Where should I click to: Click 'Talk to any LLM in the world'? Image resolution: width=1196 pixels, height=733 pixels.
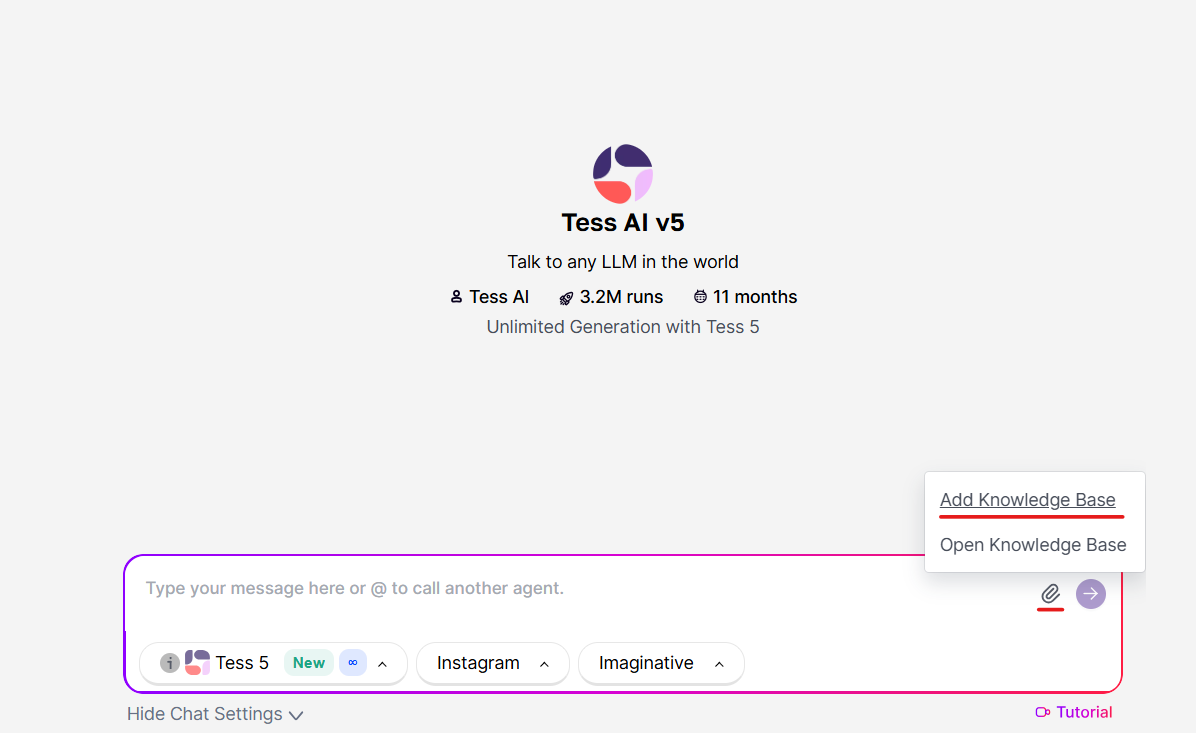622,262
